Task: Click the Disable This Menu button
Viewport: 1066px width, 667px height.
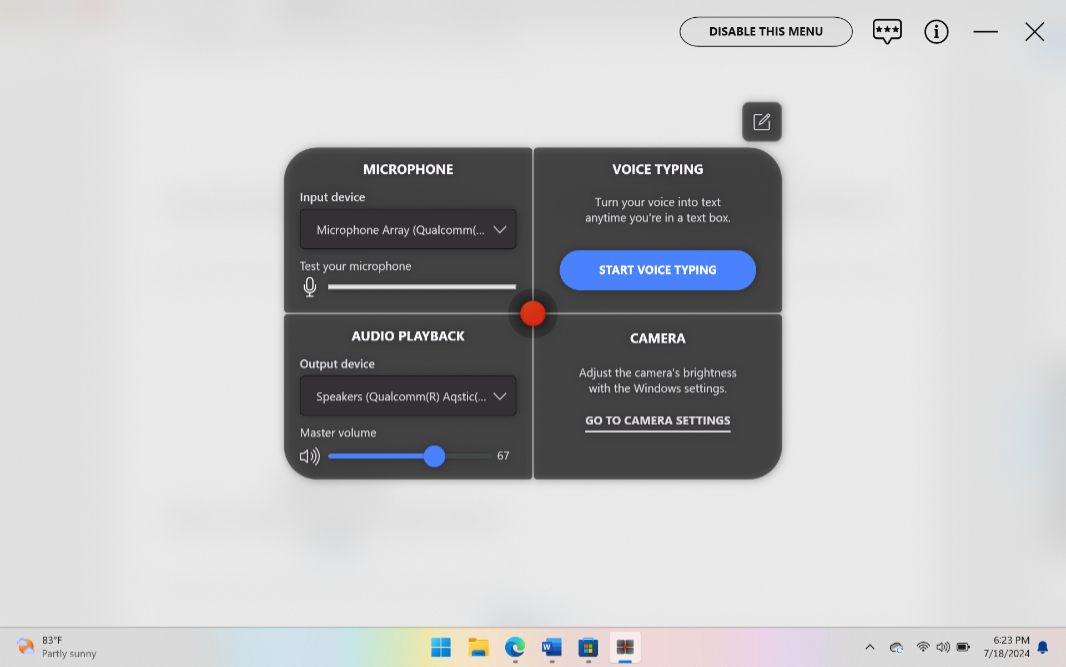Action: 766,32
